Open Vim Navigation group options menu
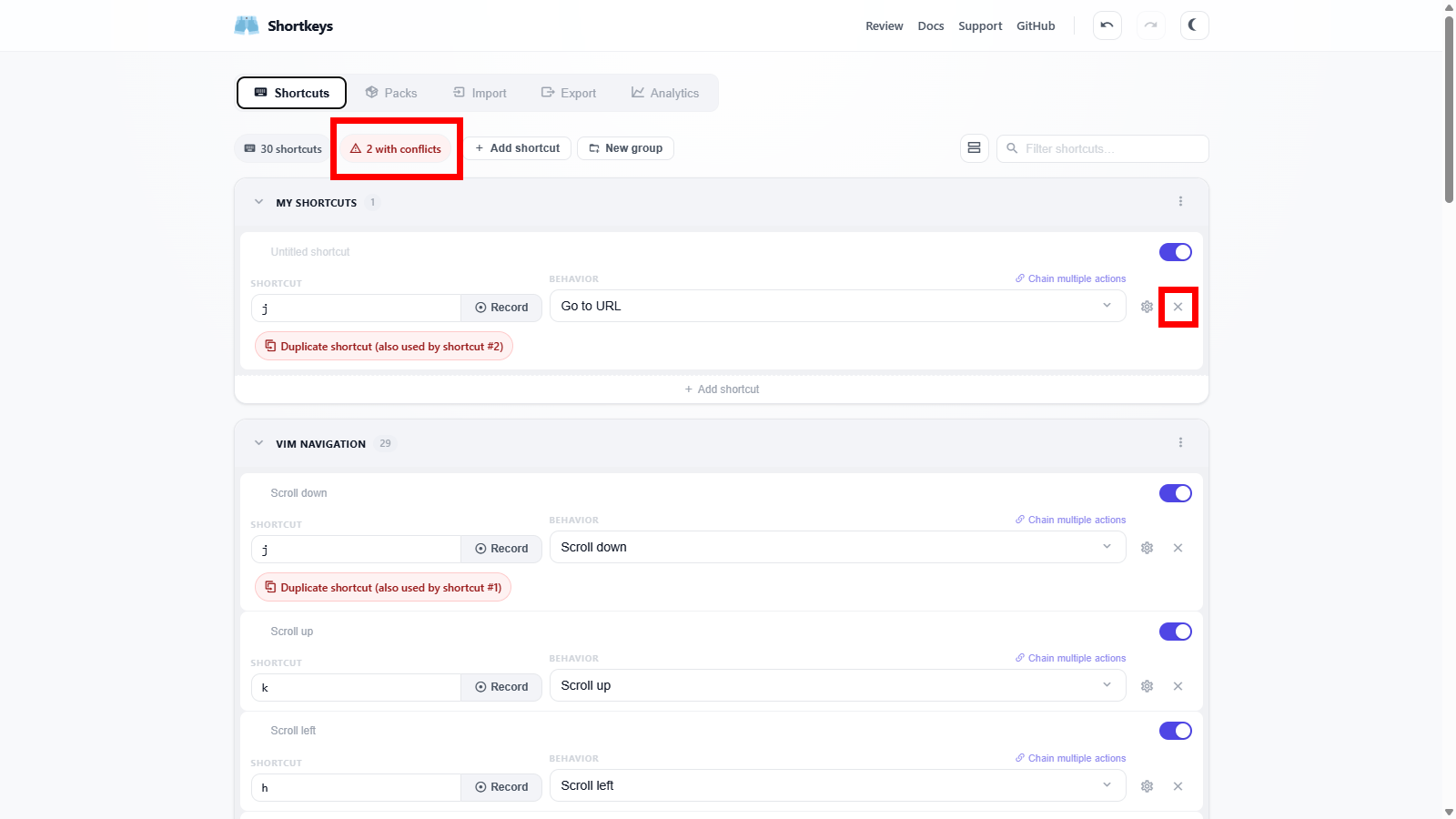The image size is (1456, 819). point(1180,443)
